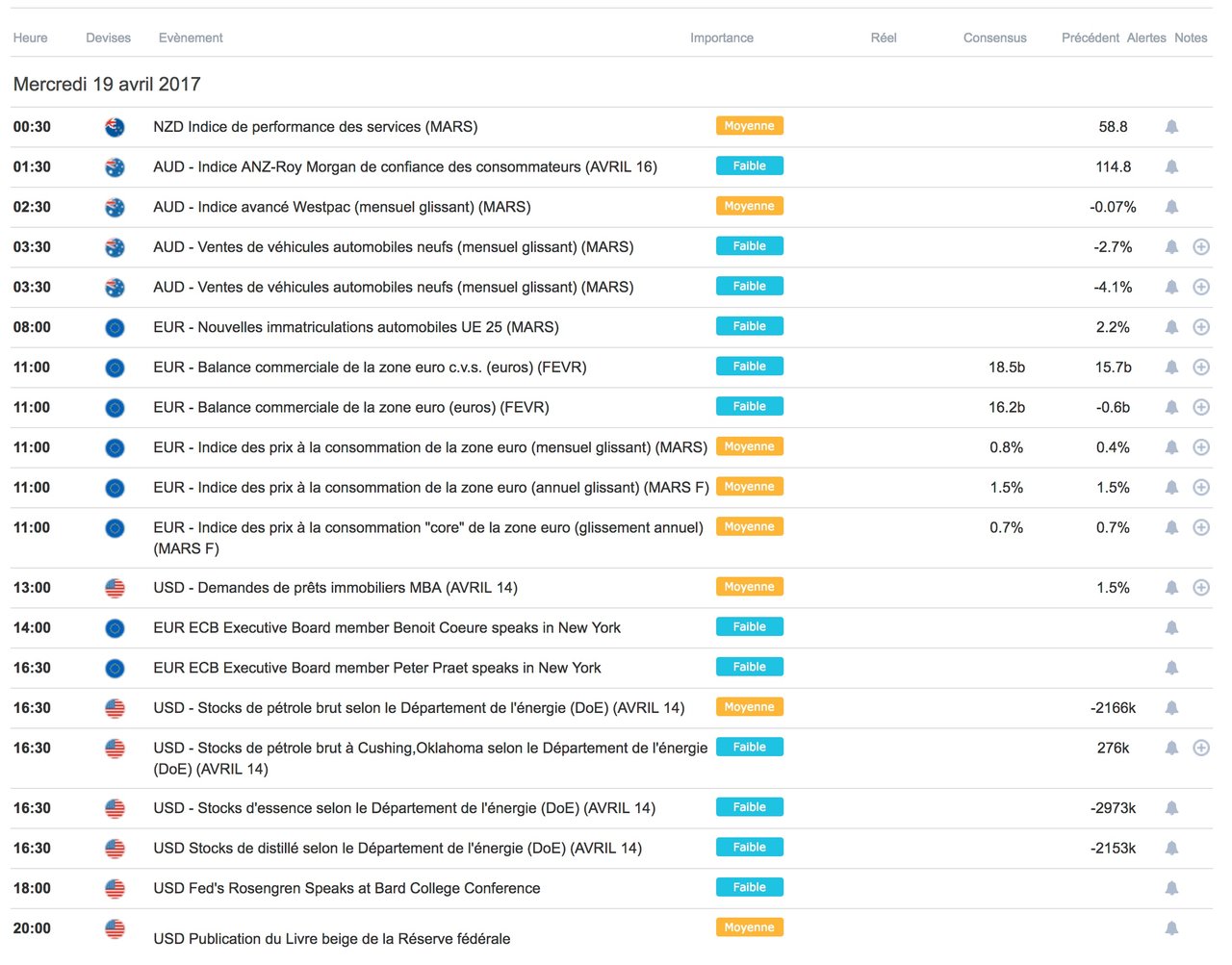Expand notes for EU 25 car registrations
The height and width of the screenshot is (965, 1232).
pos(1201,327)
